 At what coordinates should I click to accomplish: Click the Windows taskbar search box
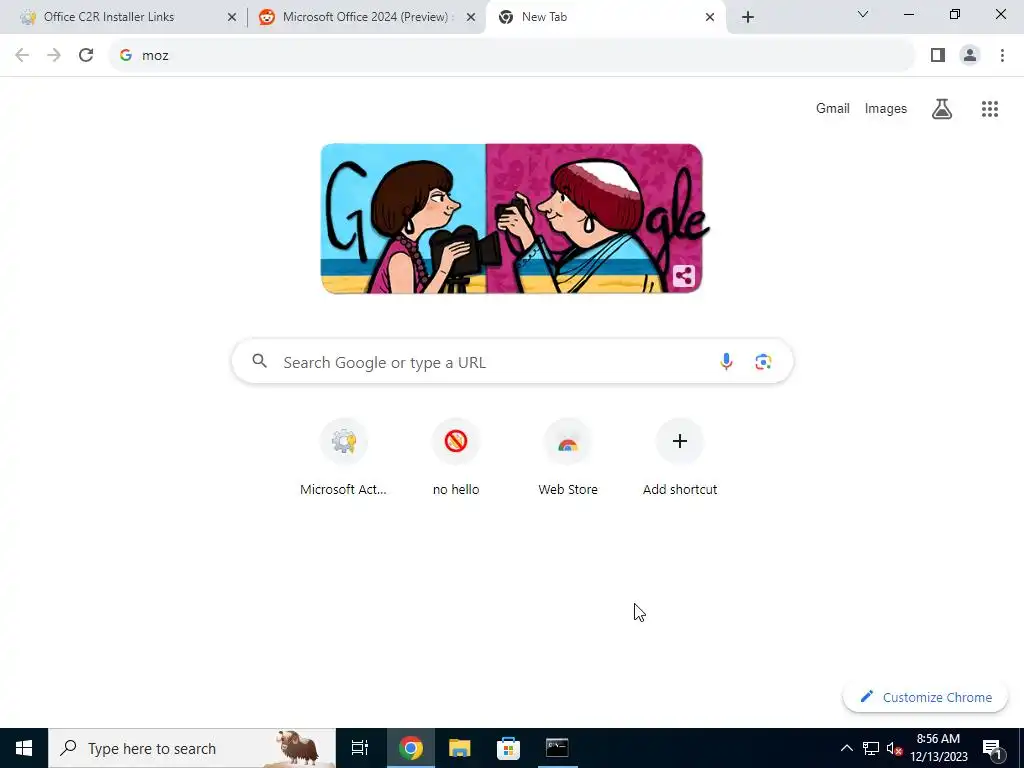click(x=192, y=748)
